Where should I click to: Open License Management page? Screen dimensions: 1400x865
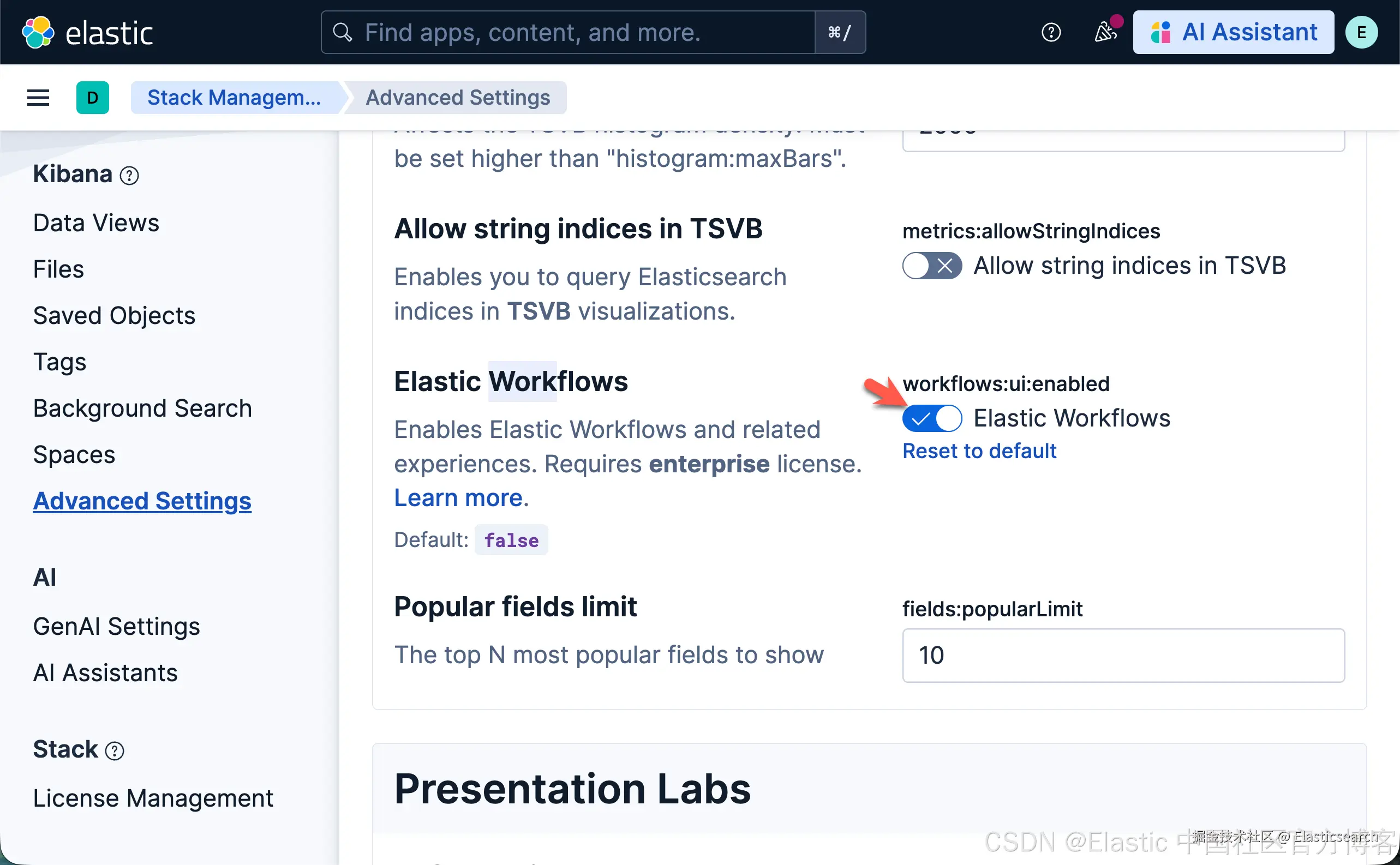[x=153, y=798]
